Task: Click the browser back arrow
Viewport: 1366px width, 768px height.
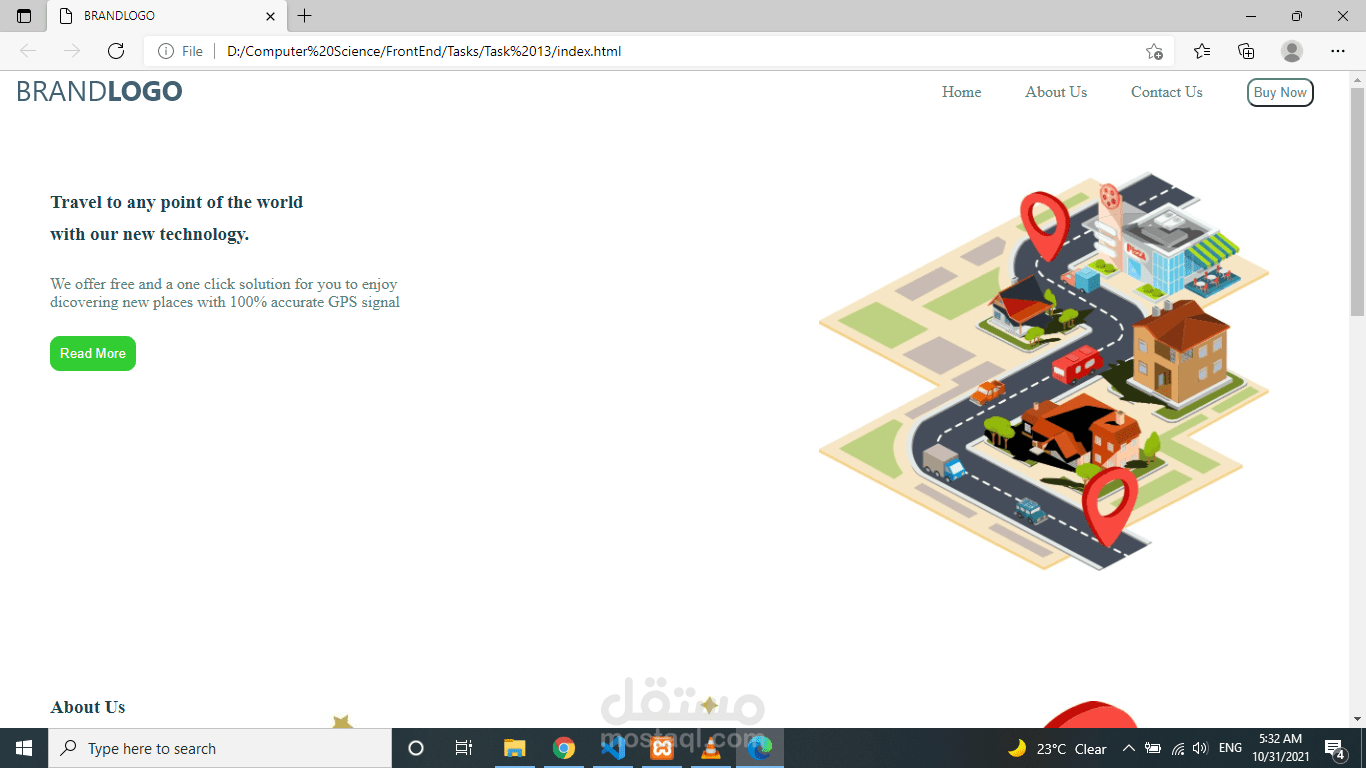Action: point(28,51)
